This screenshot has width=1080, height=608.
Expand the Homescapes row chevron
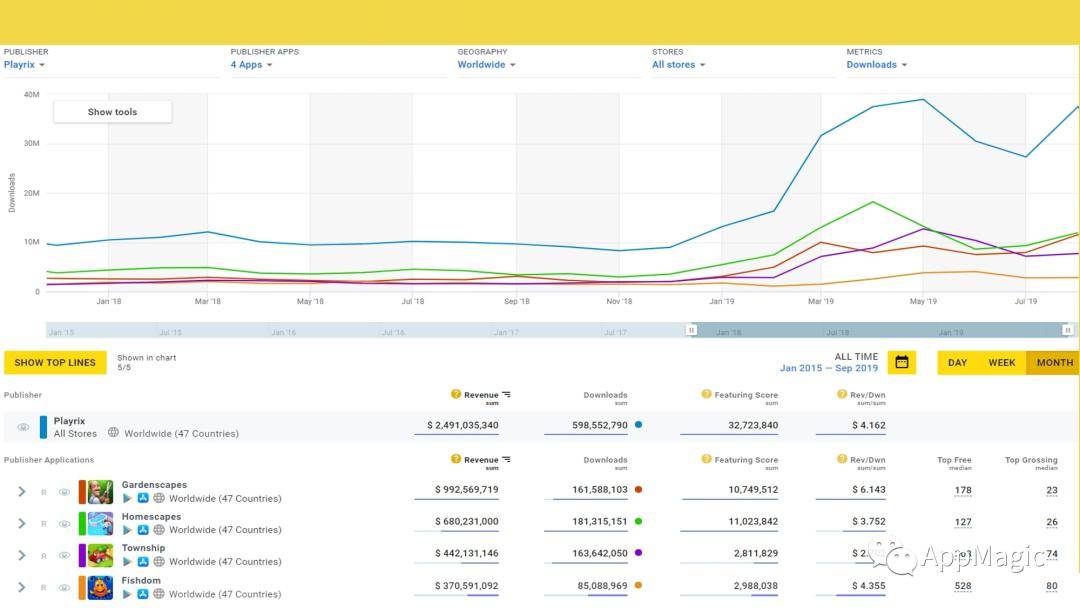pos(22,523)
